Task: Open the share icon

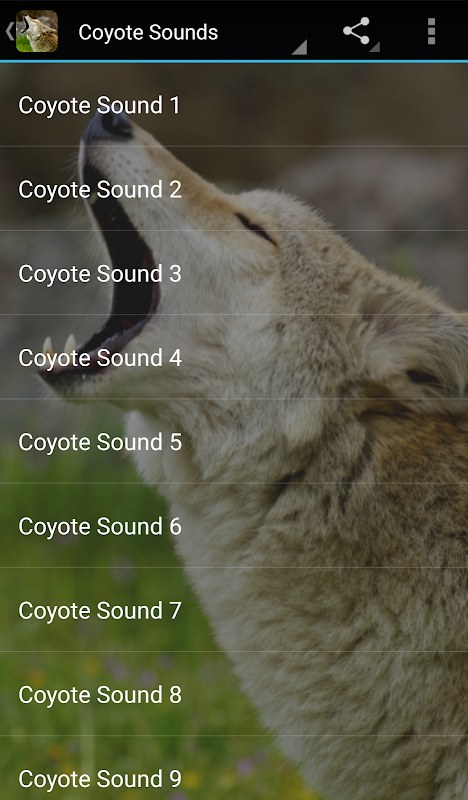Action: 356,31
